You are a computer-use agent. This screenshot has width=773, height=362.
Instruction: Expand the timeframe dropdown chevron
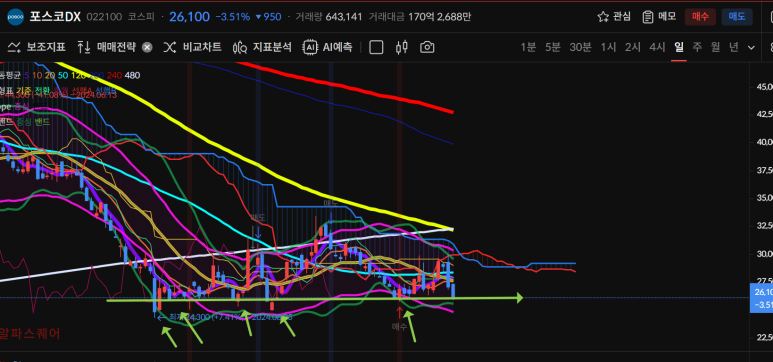pyautogui.click(x=751, y=48)
